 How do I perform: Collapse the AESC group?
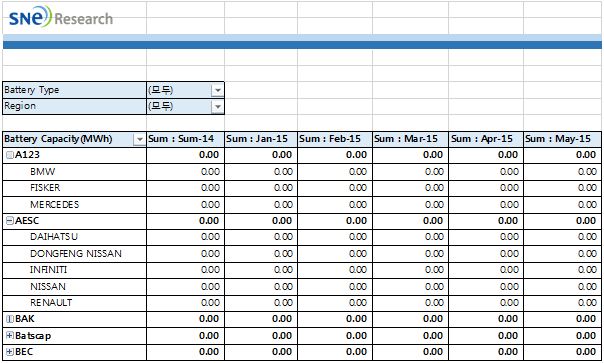(x=10, y=220)
